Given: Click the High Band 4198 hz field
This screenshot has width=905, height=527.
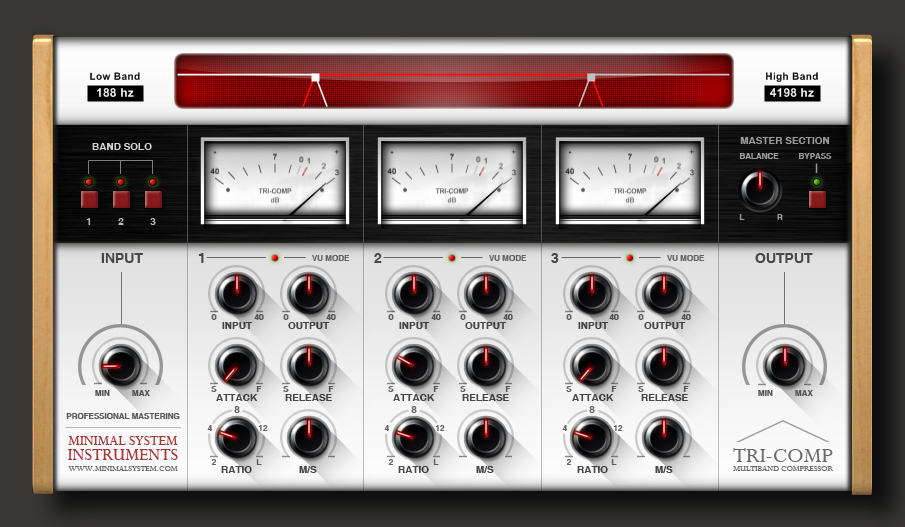Looking at the screenshot, I should coord(792,93).
